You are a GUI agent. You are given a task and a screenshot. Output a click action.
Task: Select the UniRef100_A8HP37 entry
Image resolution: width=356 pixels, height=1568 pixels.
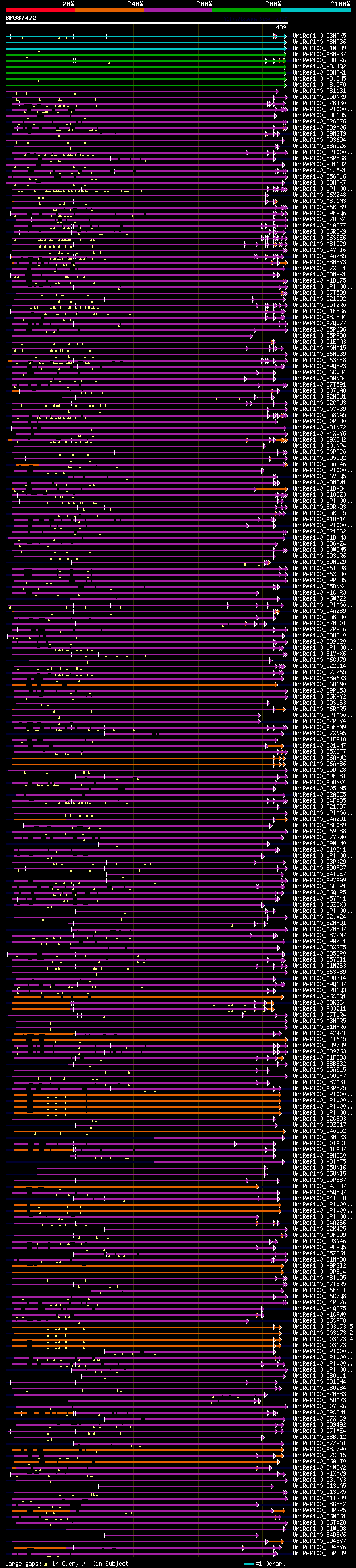click(x=319, y=54)
